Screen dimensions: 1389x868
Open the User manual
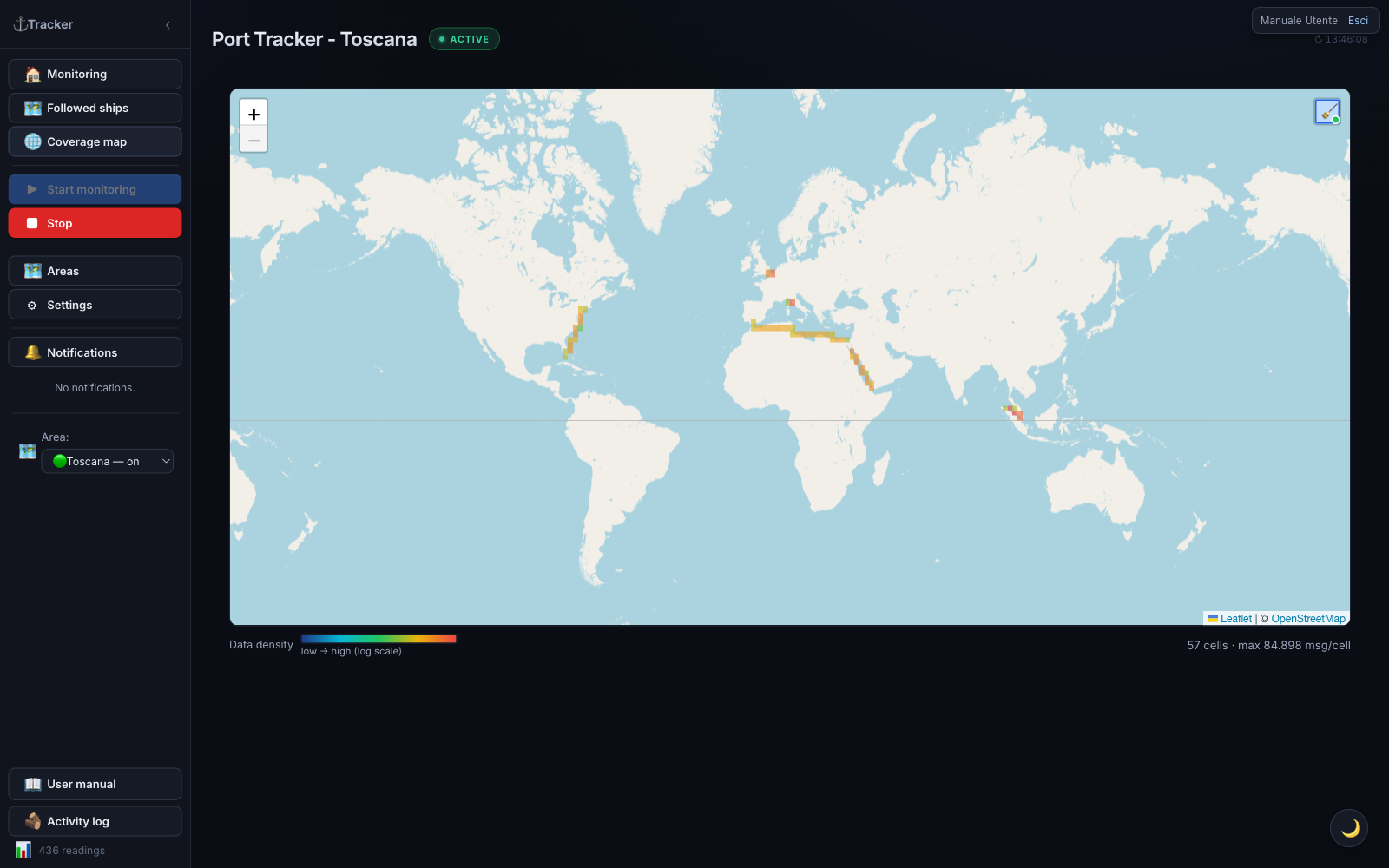tap(95, 784)
